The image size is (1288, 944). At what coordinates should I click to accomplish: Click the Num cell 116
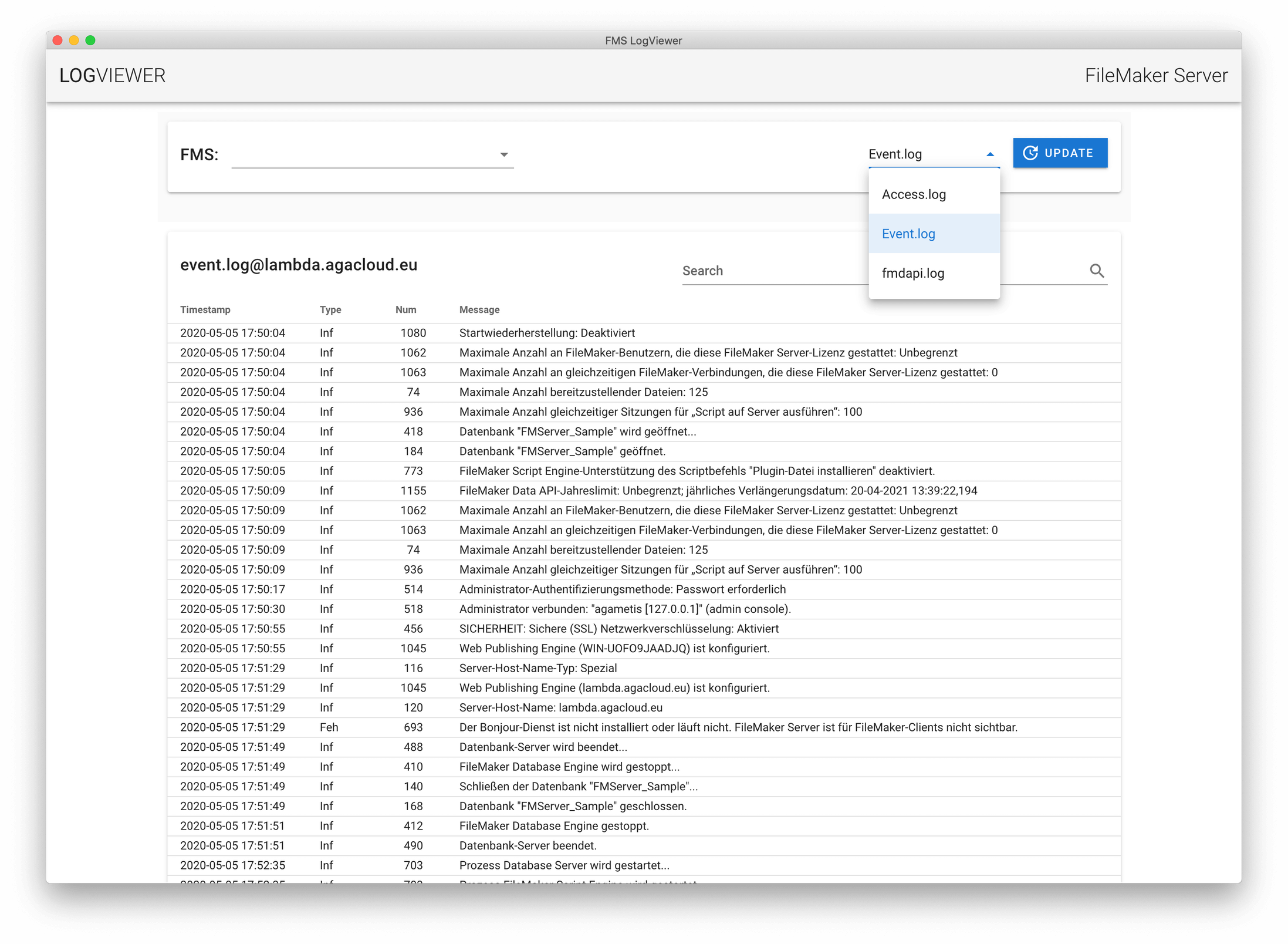413,668
